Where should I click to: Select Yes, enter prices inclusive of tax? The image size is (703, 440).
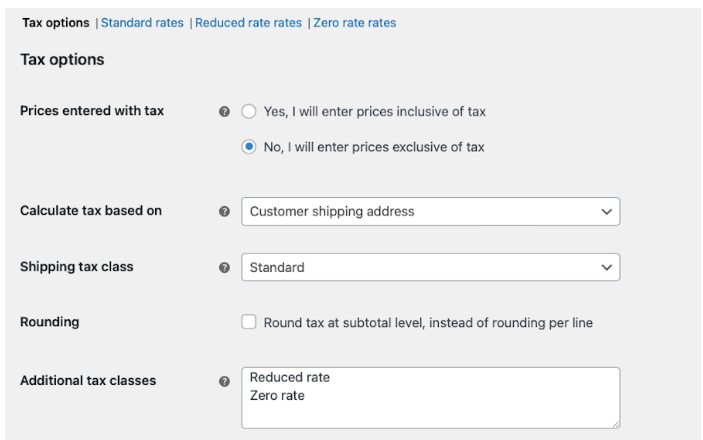click(x=249, y=112)
